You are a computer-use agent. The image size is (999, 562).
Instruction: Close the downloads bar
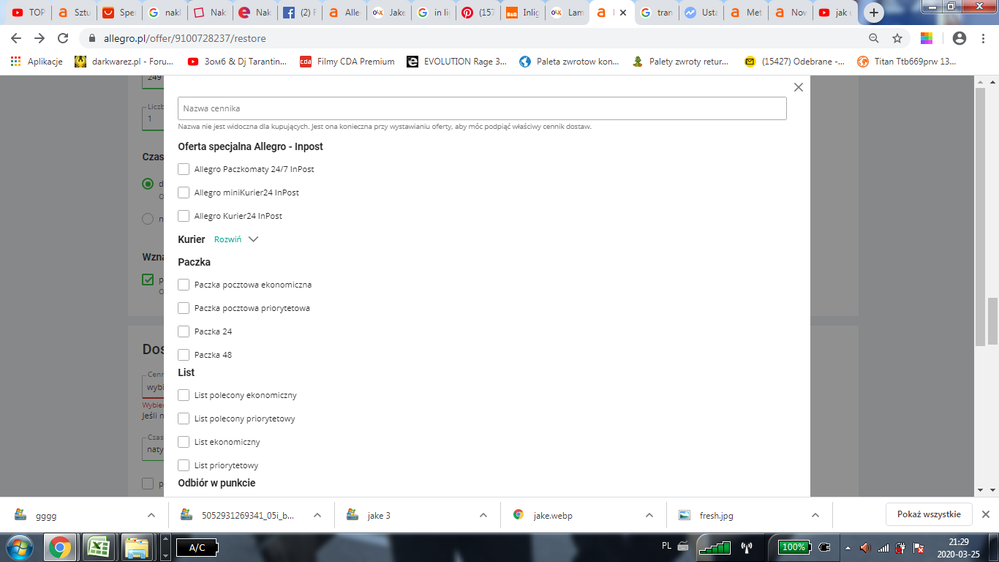click(x=985, y=514)
